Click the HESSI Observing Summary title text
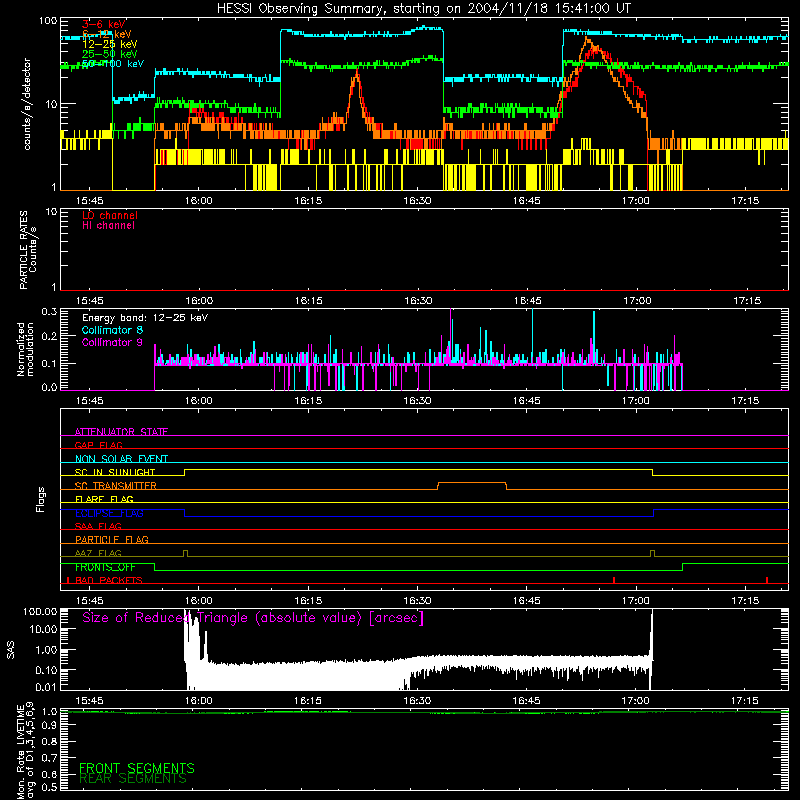Screen dimensions: 800x800 coord(423,9)
